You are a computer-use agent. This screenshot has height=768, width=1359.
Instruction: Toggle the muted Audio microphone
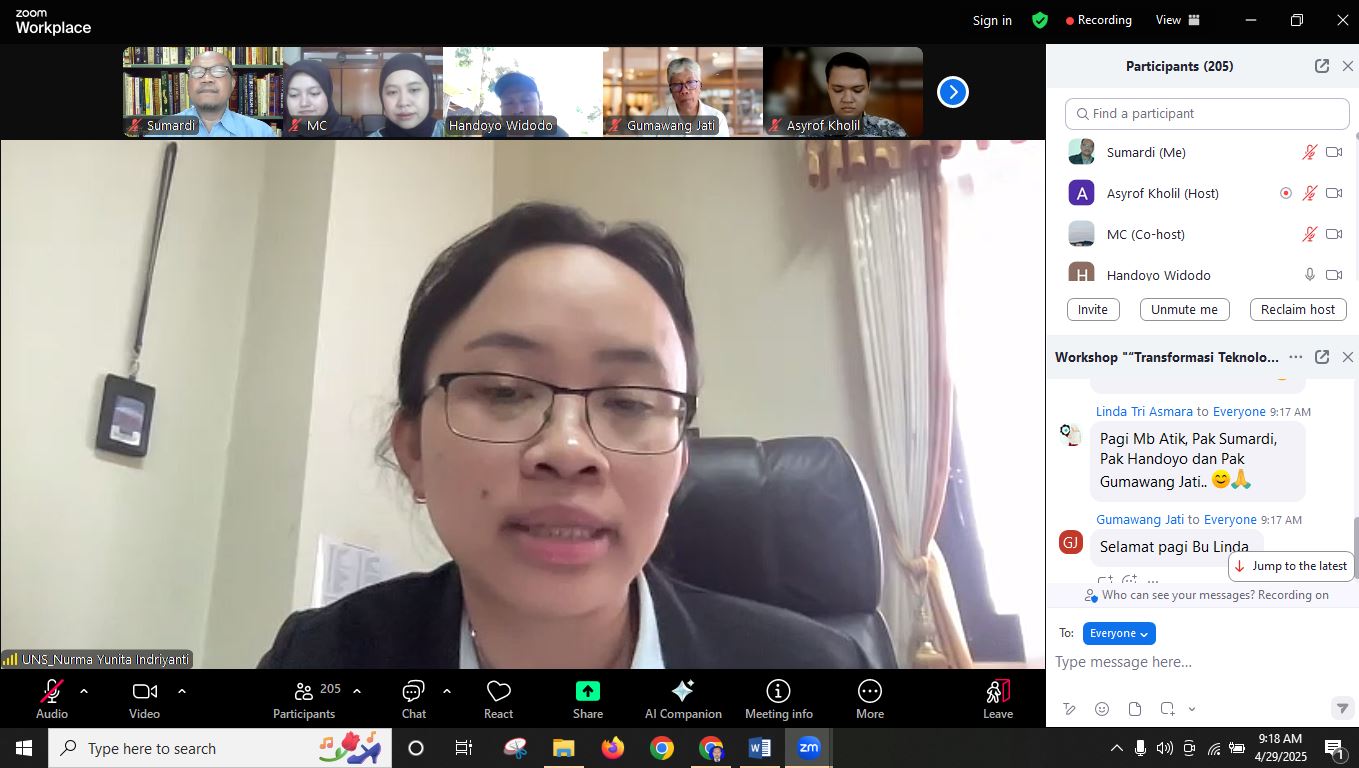pos(52,692)
